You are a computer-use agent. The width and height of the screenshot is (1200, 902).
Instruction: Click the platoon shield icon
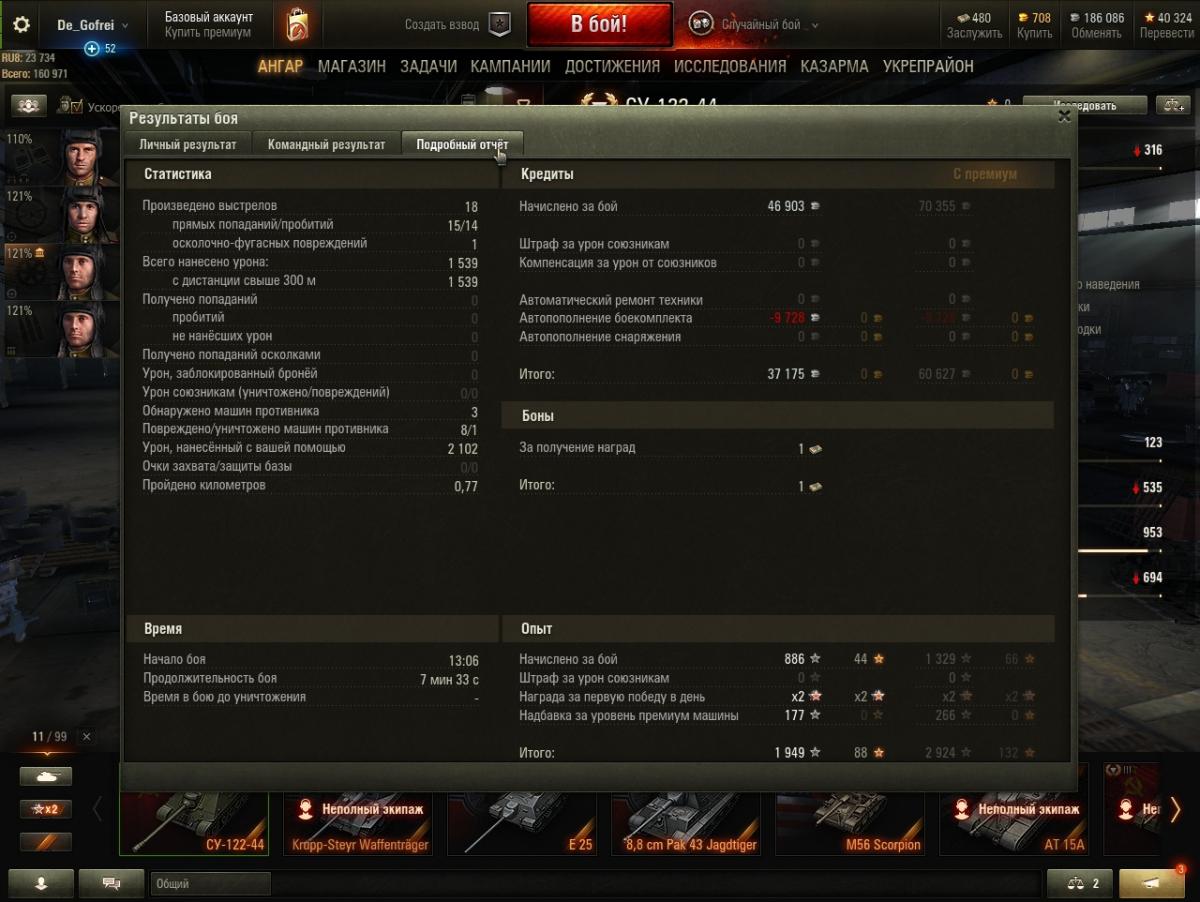coord(498,25)
